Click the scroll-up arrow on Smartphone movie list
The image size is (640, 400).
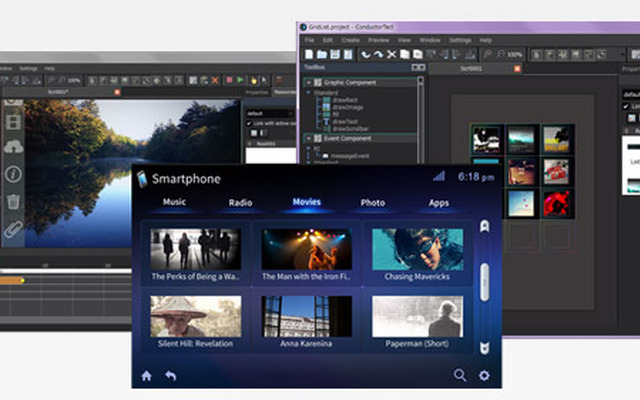pos(484,226)
